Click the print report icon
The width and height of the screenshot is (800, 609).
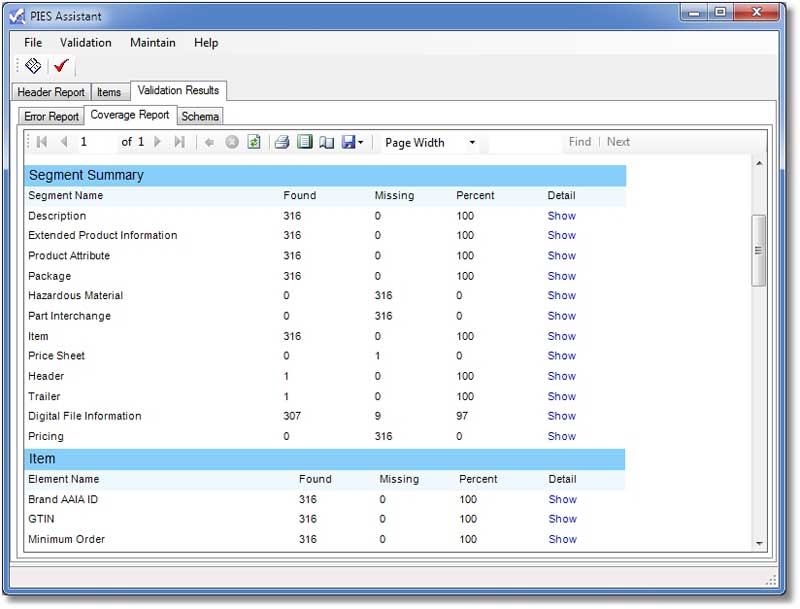click(x=282, y=142)
